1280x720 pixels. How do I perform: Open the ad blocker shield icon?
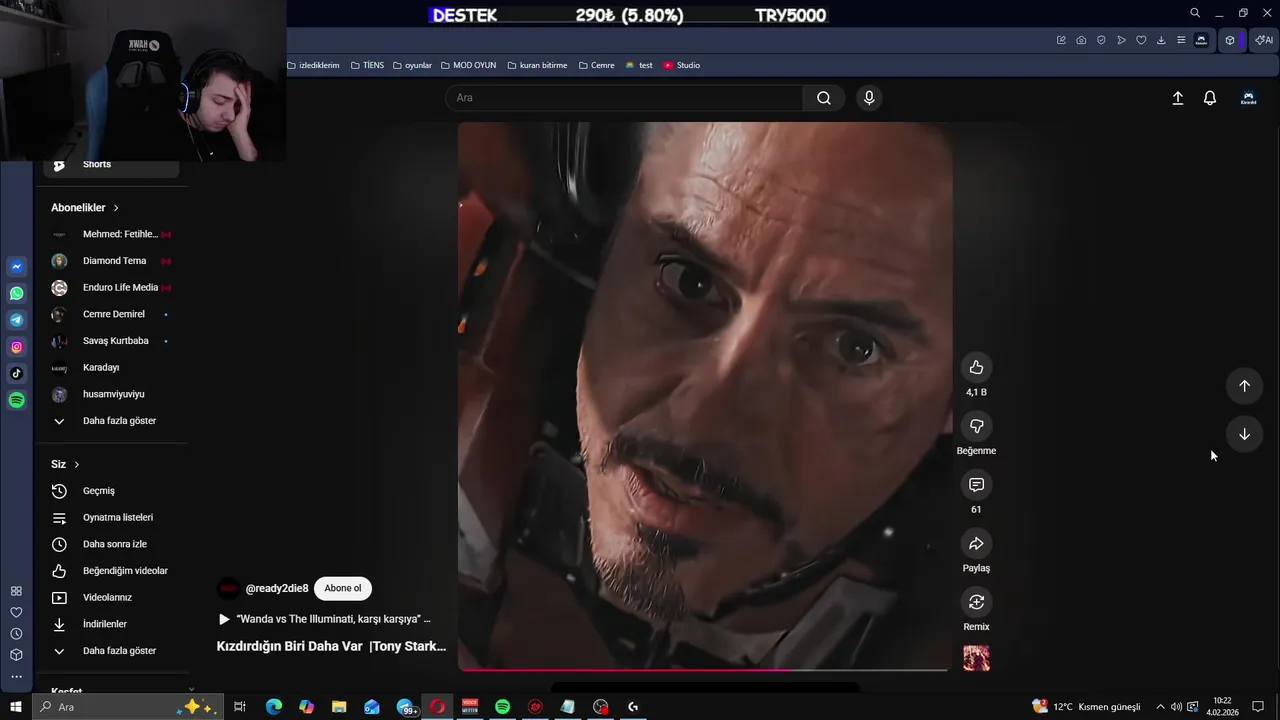click(x=1101, y=40)
